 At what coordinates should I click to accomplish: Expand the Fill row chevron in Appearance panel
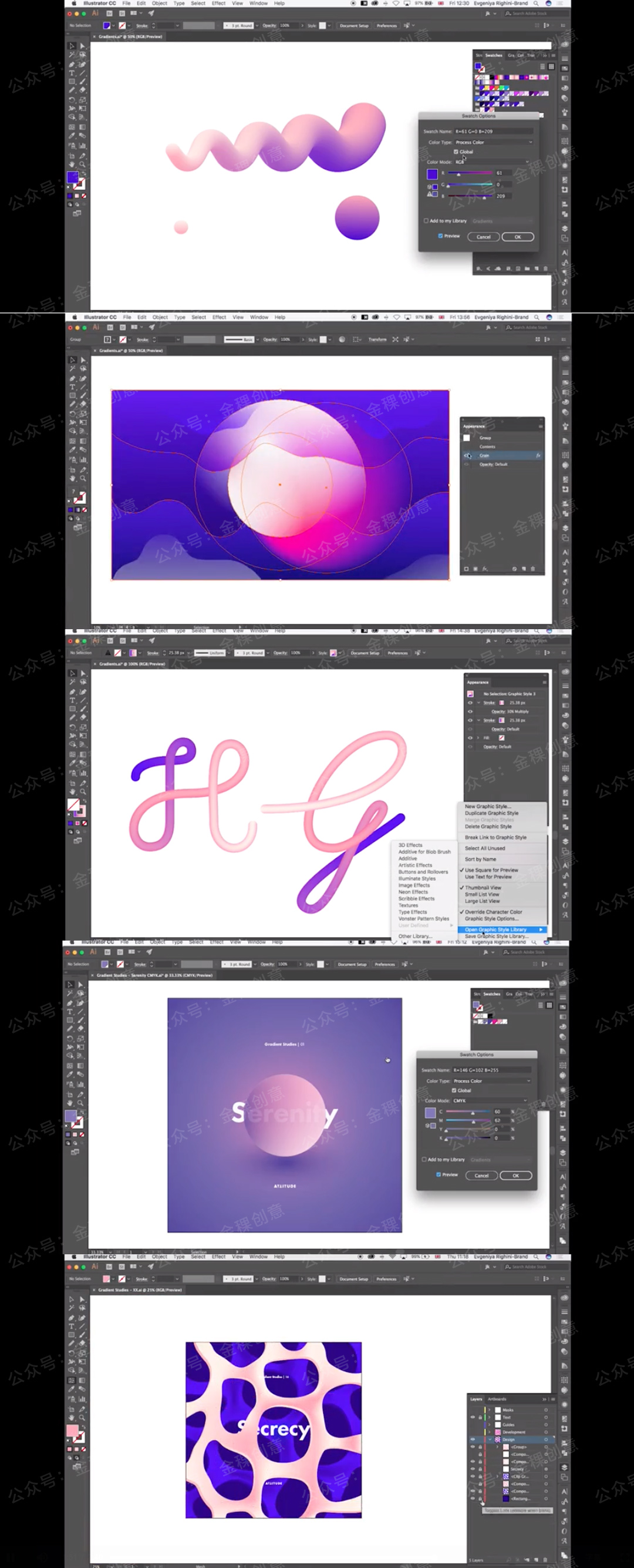[x=478, y=738]
